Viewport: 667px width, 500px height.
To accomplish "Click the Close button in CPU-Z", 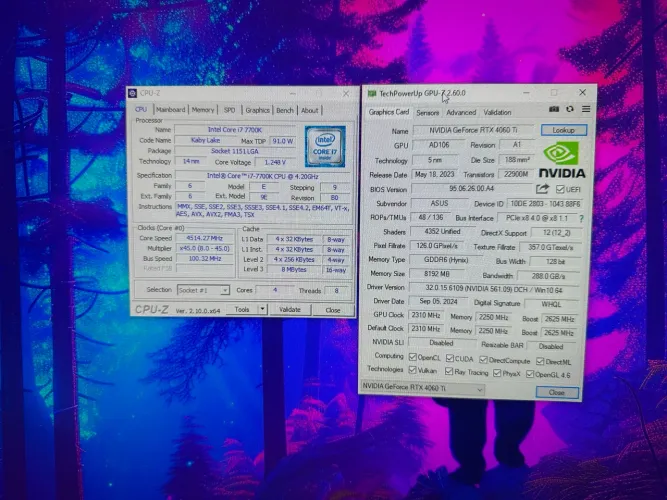I will (333, 310).
